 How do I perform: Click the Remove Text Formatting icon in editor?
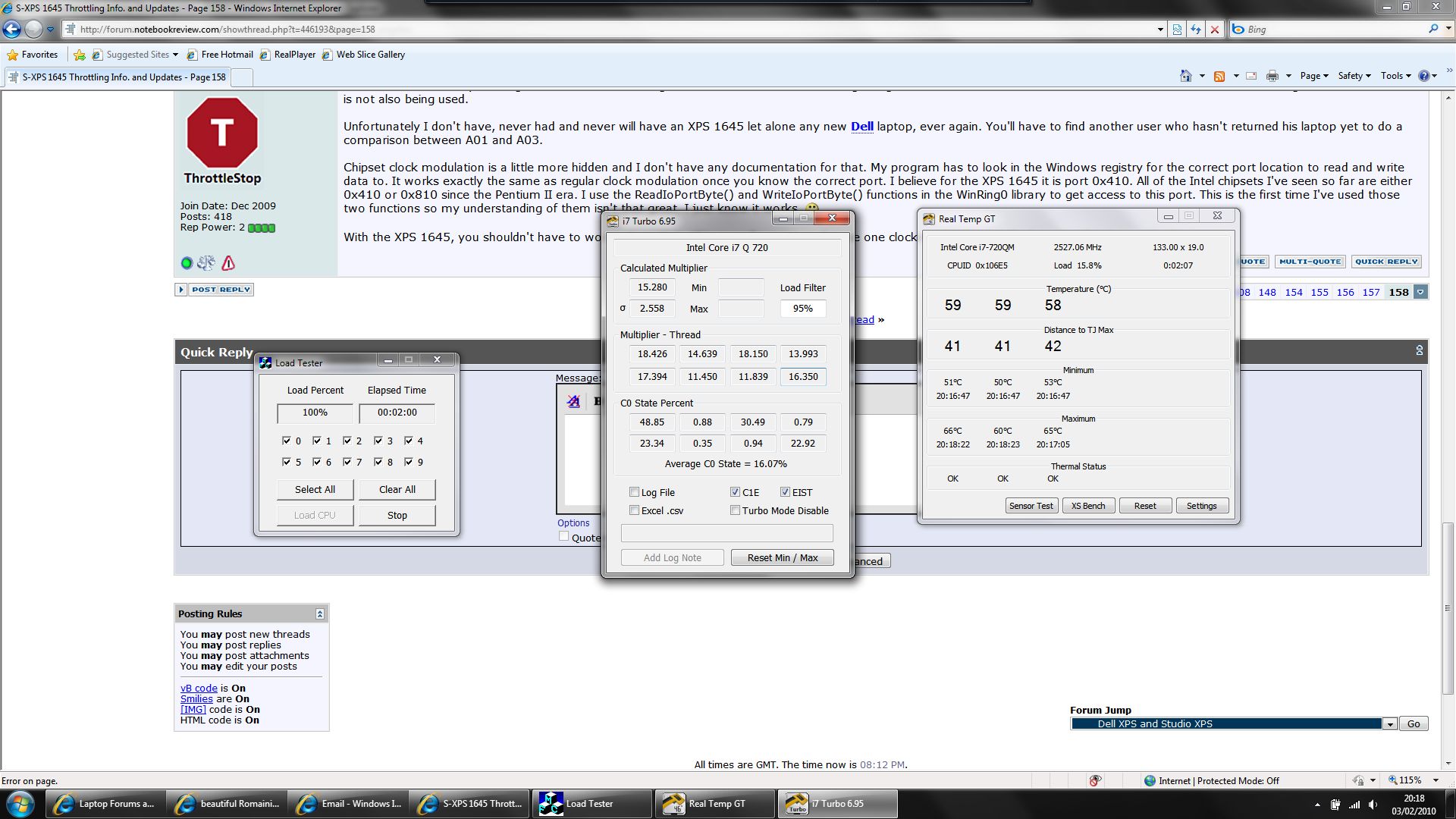[x=573, y=401]
